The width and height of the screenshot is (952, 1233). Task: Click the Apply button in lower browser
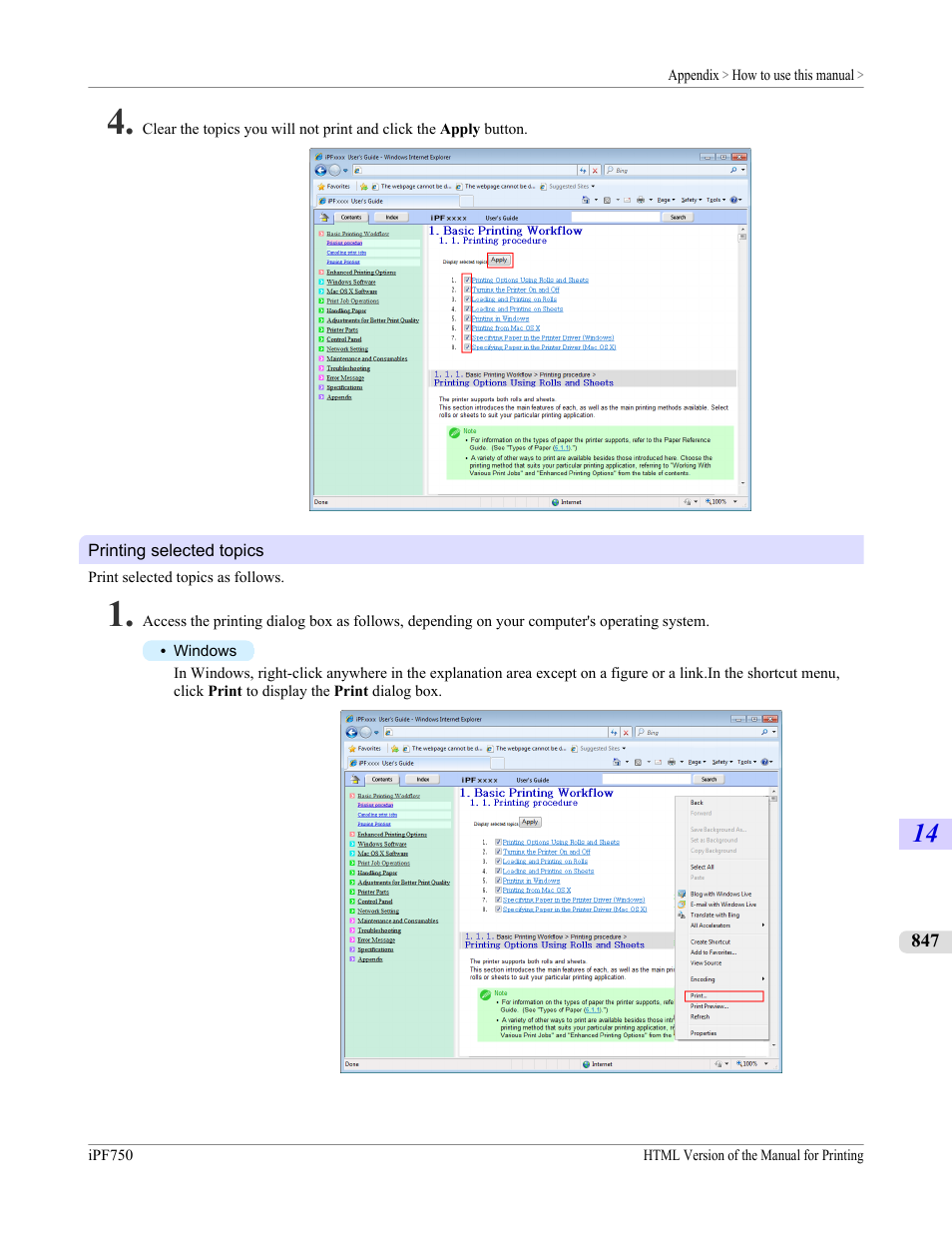530,823
